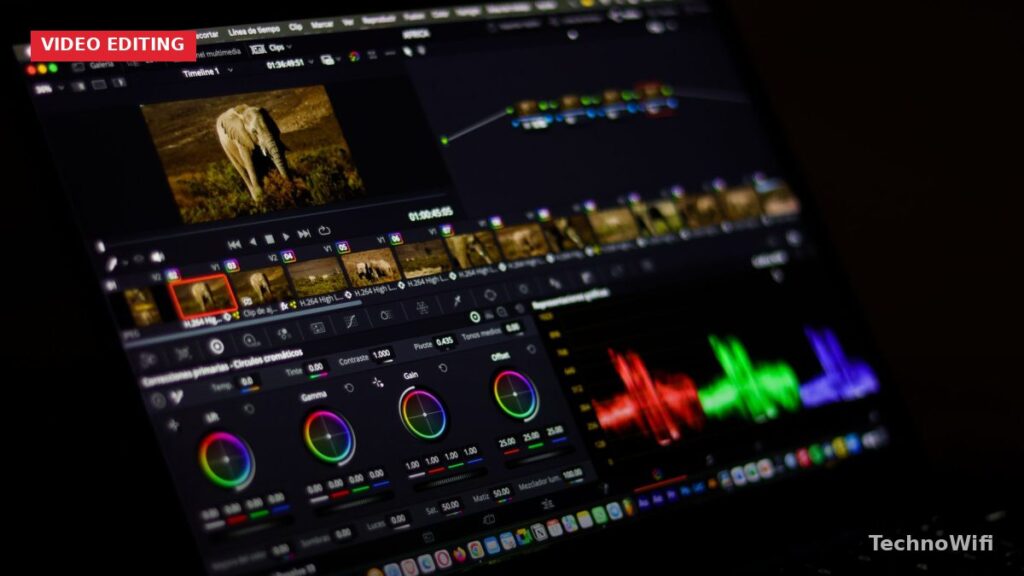Click the Play button under the viewer

pos(286,236)
